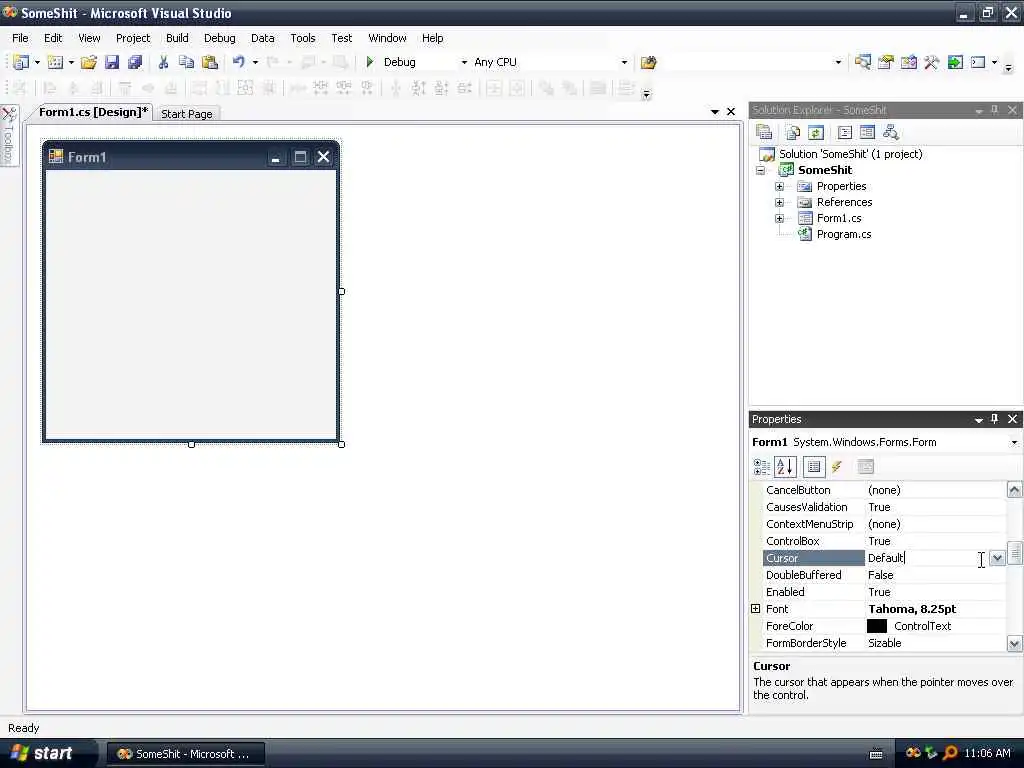The image size is (1024, 768).
Task: Show Events with the lightning bolt icon
Action: tap(837, 466)
